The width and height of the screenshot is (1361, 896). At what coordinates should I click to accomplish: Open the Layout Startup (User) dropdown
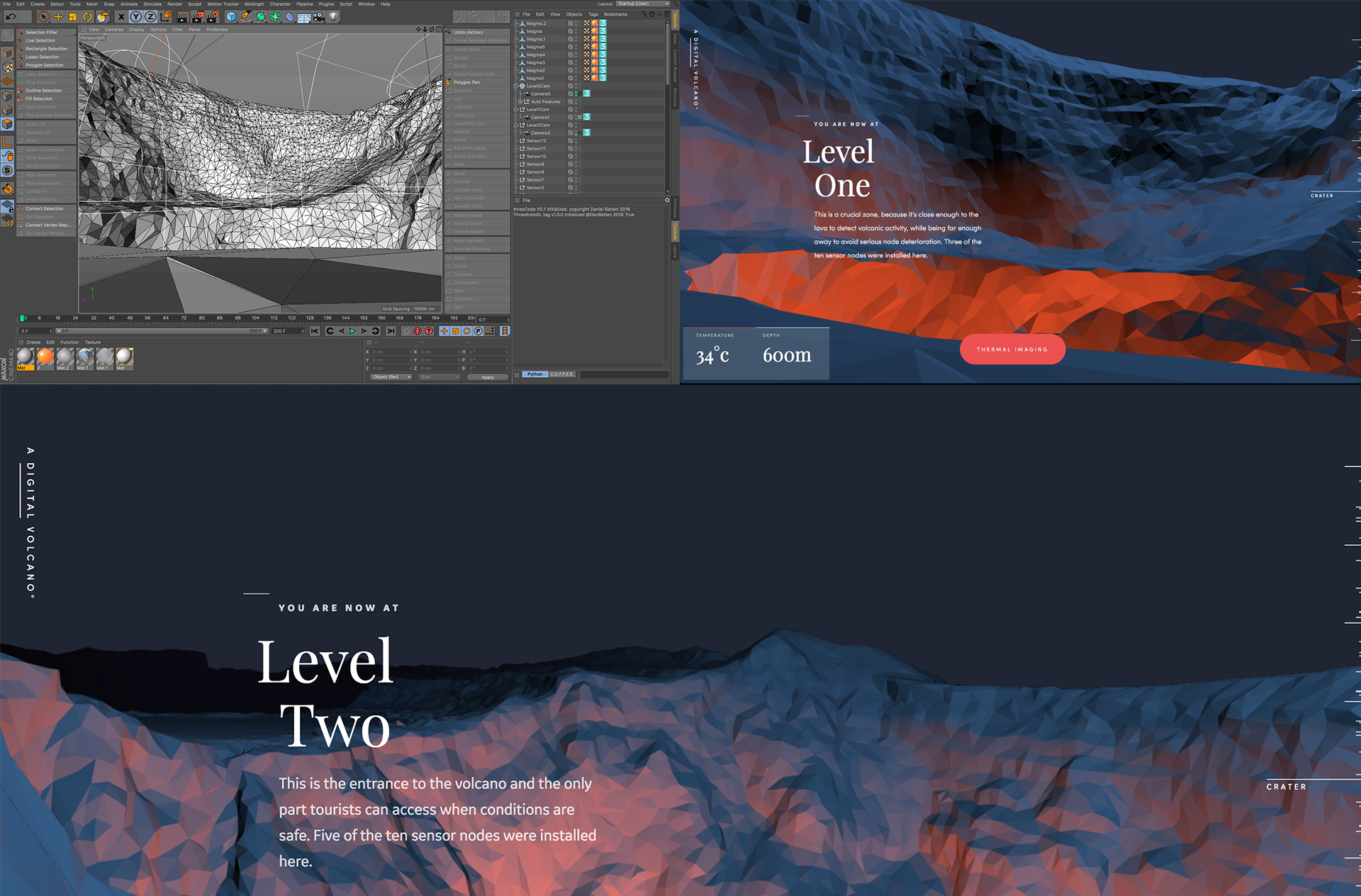pos(642,4)
